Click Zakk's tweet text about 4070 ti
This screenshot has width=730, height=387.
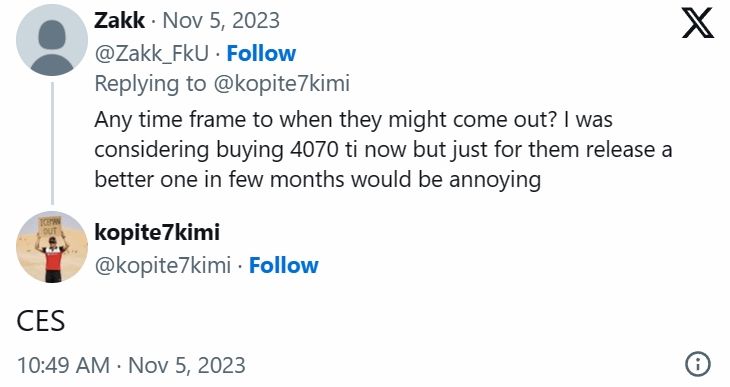pos(383,149)
